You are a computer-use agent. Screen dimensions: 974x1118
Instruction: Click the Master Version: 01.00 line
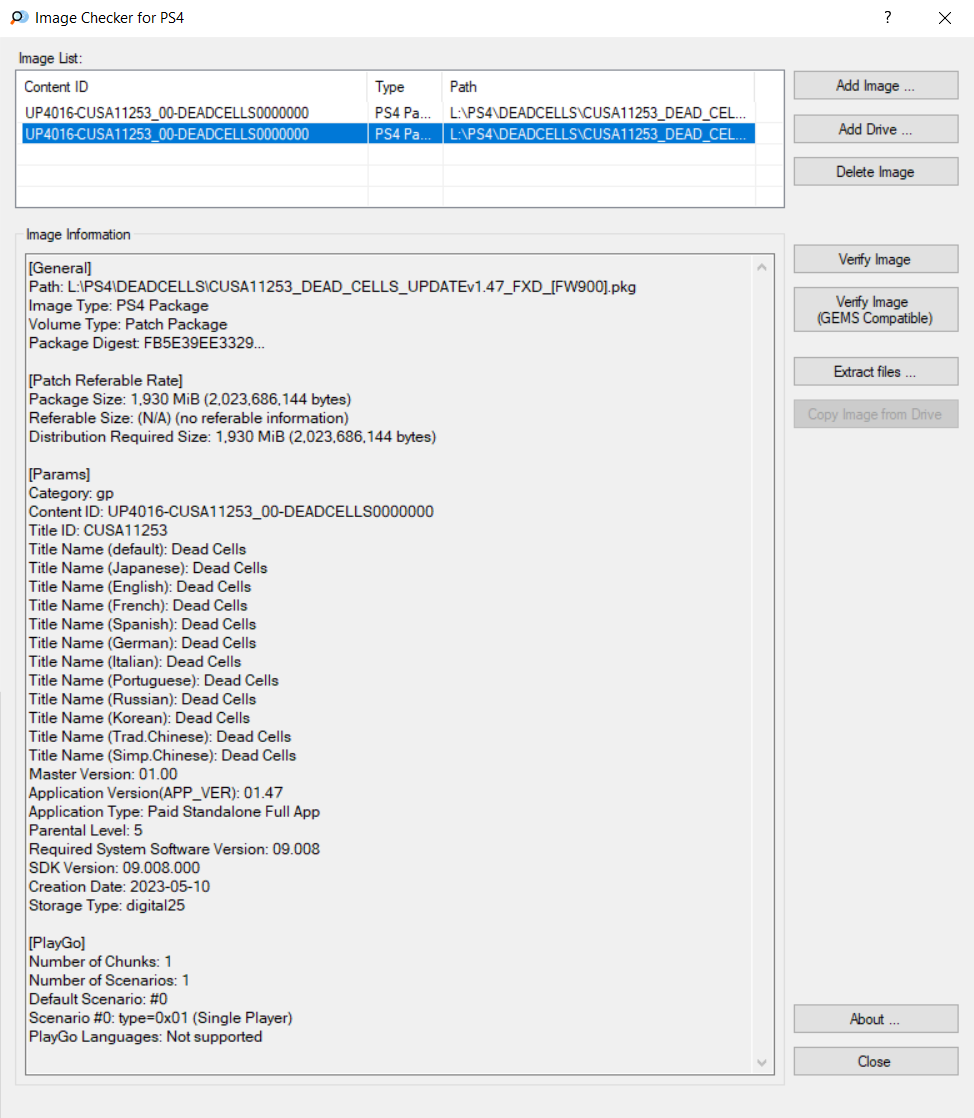pyautogui.click(x=103, y=774)
